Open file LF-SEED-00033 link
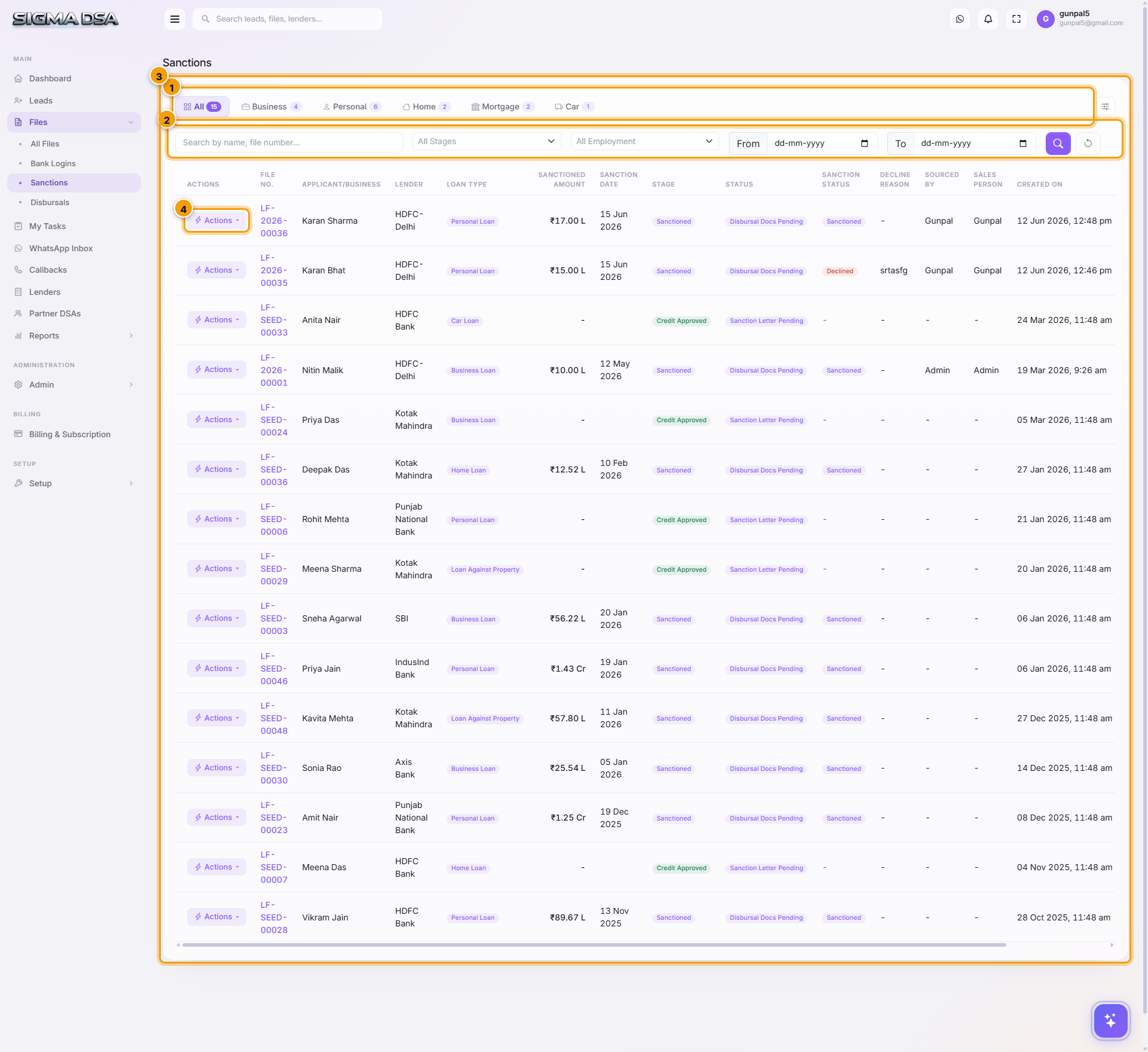 pos(274,320)
